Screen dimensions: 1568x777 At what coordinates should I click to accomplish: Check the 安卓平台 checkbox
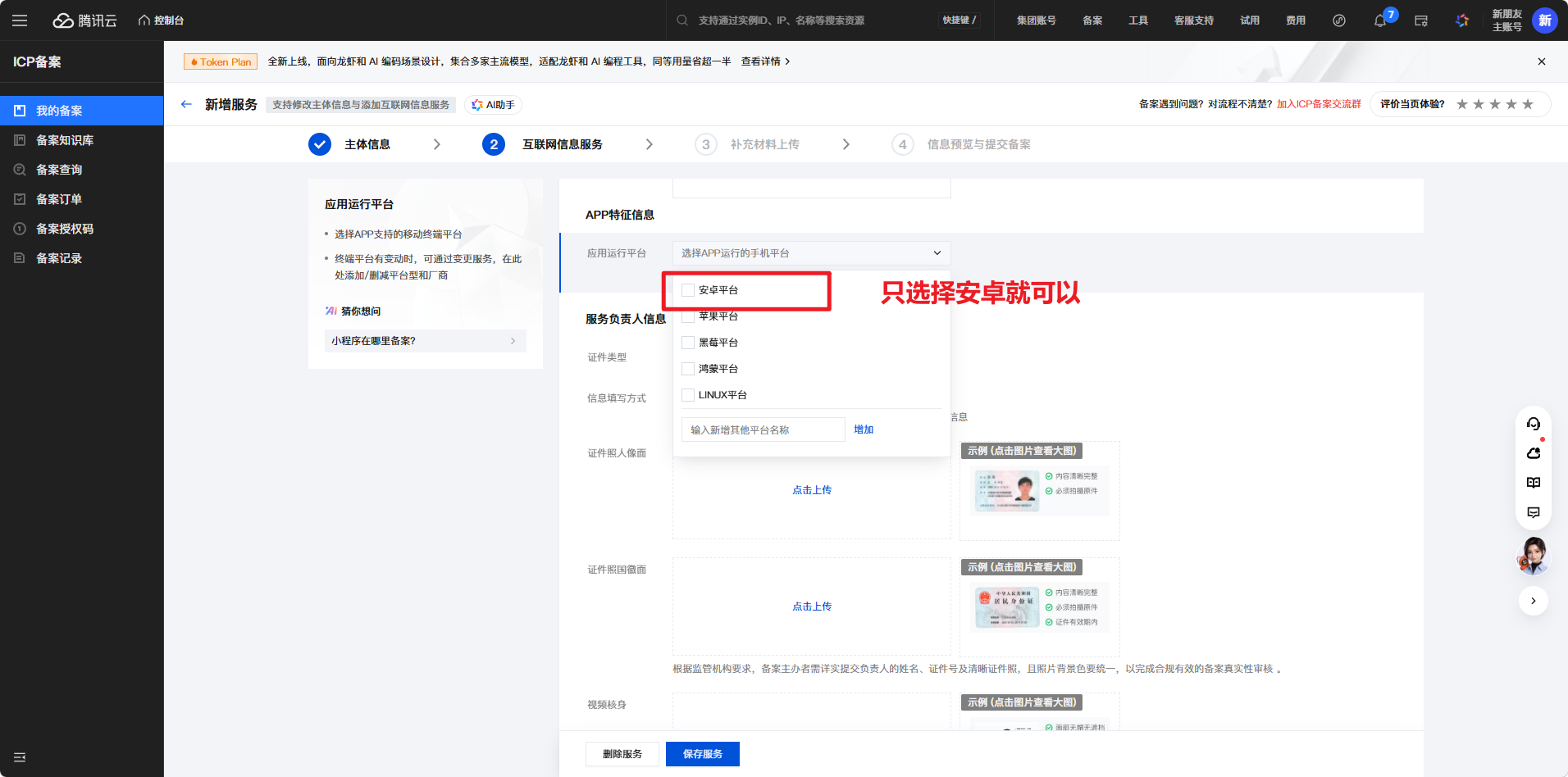(688, 290)
